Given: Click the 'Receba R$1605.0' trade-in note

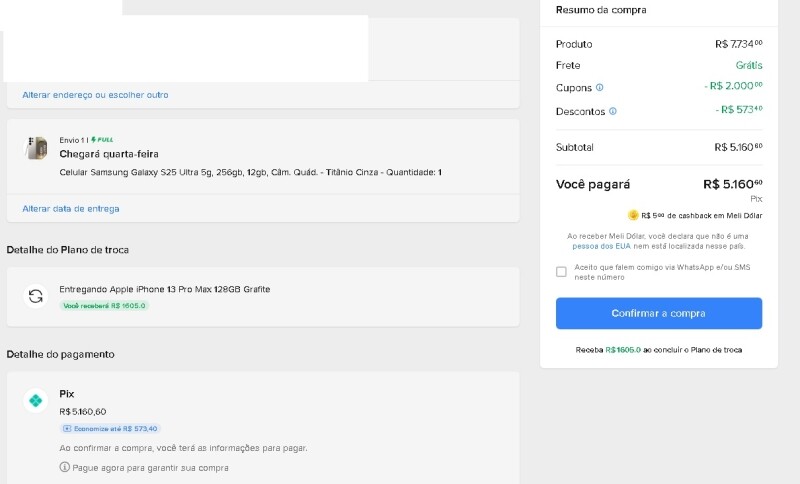Looking at the screenshot, I should click(x=659, y=350).
